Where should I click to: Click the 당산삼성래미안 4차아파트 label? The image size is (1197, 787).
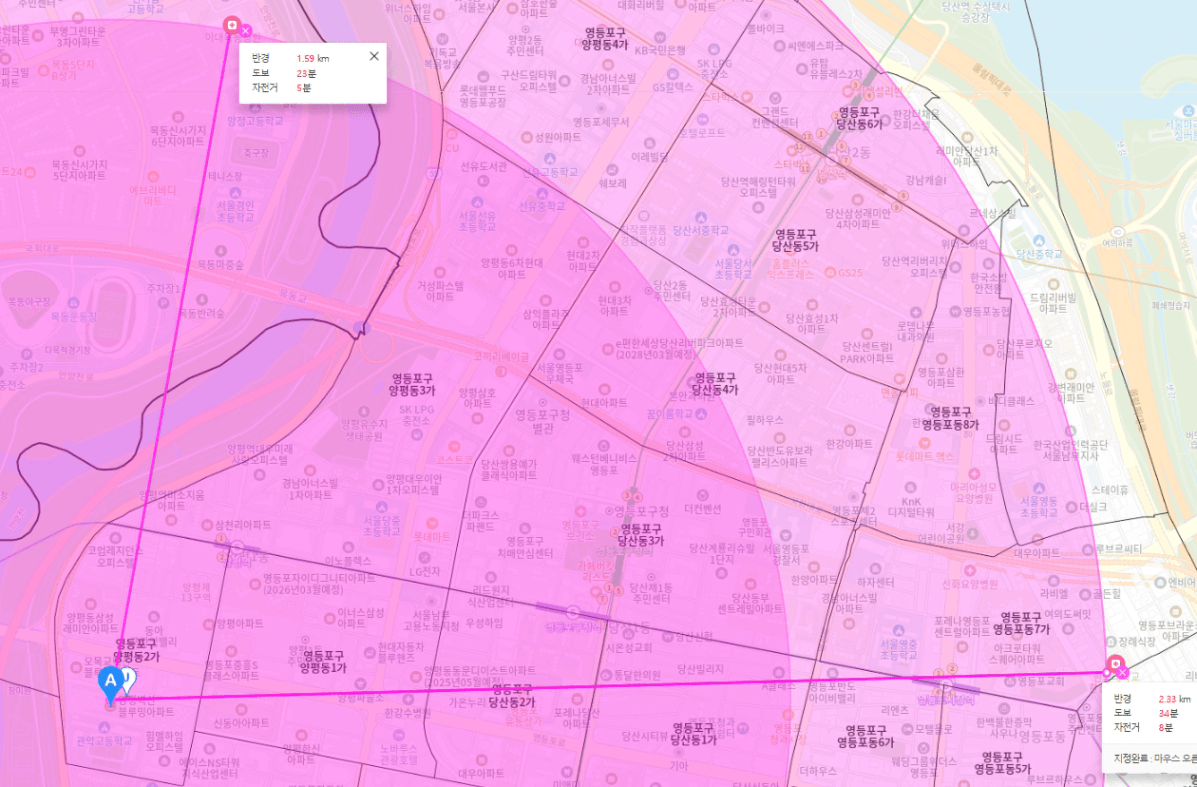click(x=857, y=218)
